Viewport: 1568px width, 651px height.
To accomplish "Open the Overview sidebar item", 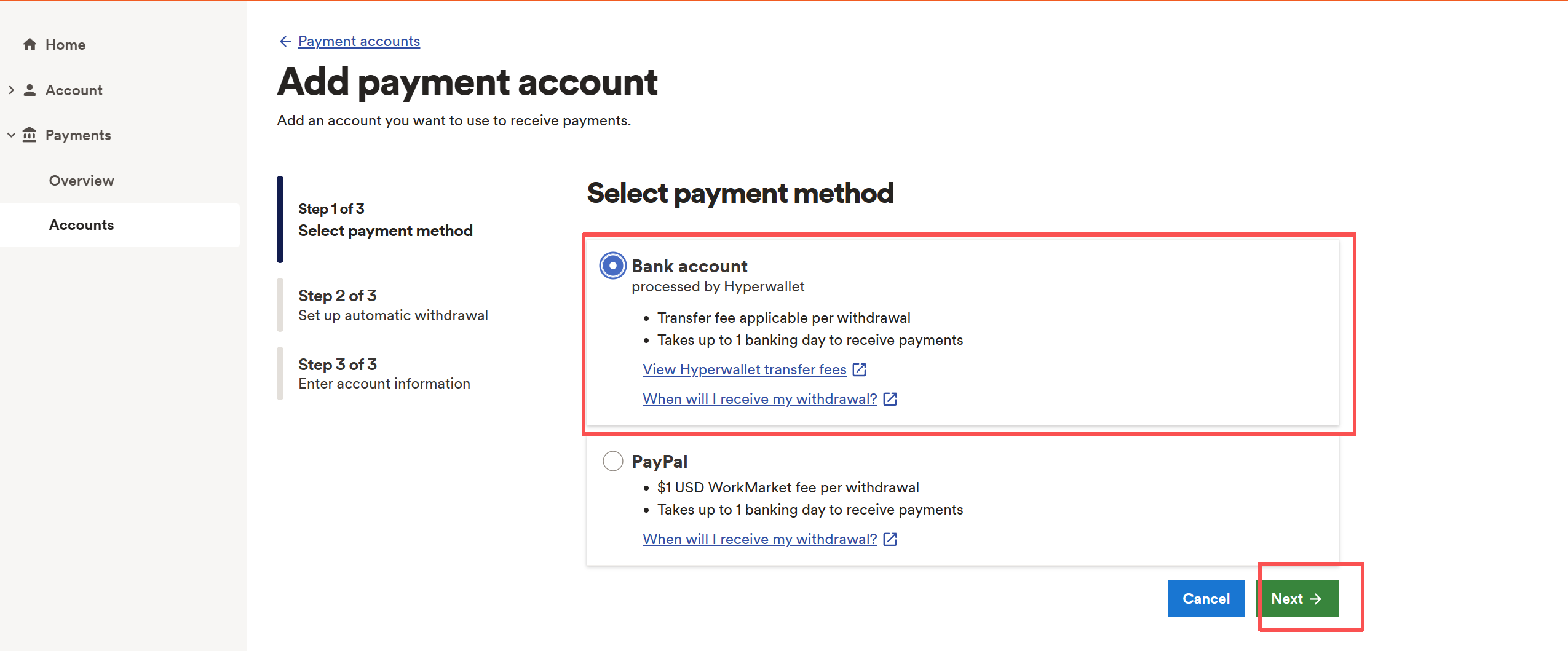I will pos(81,180).
